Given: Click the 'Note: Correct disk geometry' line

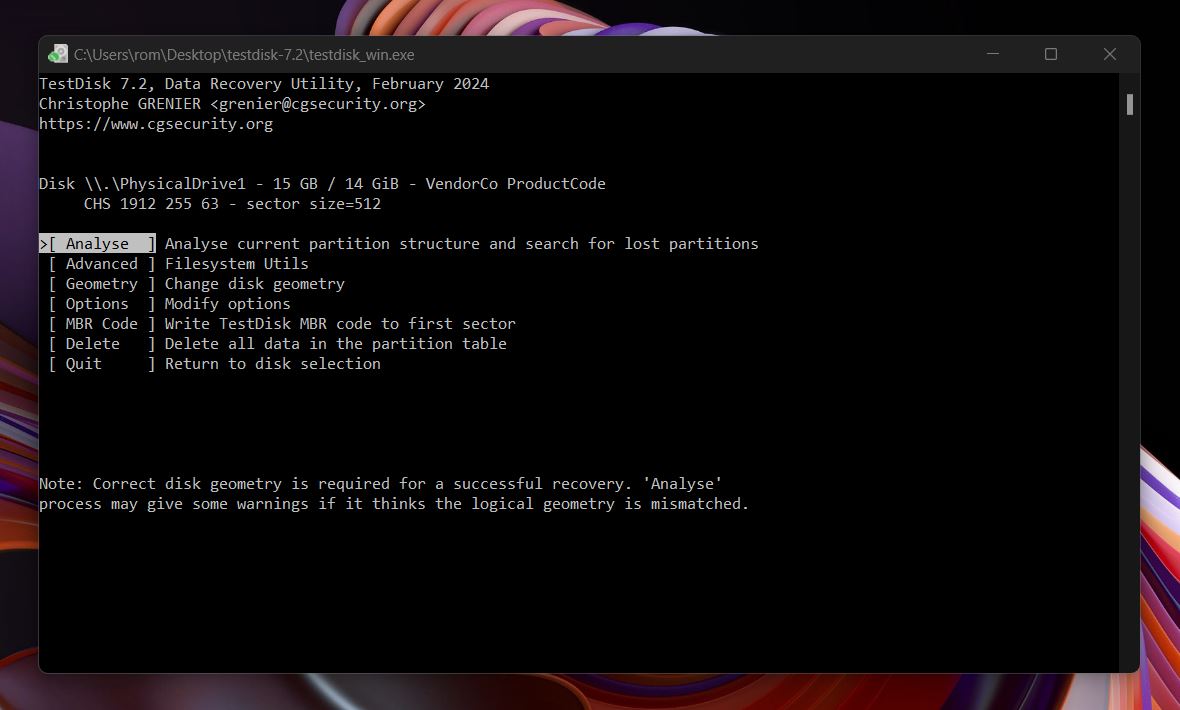Looking at the screenshot, I should 381,484.
